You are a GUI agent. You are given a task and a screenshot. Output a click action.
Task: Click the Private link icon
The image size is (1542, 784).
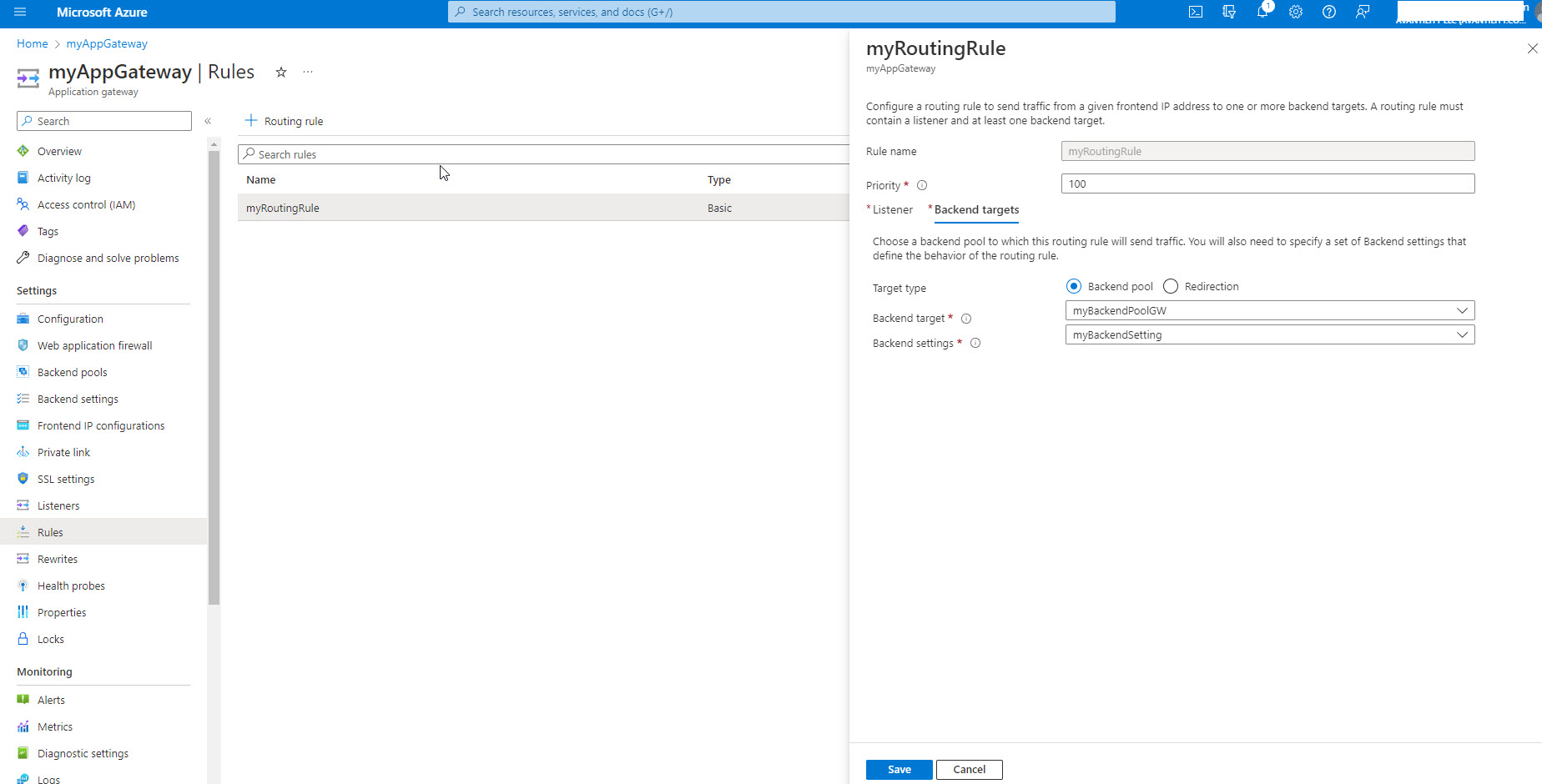[23, 452]
